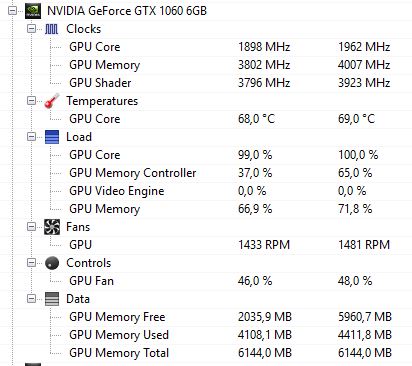Collapse the Temperatures section
Image resolution: width=412 pixels, height=366 pixels.
click(x=31, y=101)
